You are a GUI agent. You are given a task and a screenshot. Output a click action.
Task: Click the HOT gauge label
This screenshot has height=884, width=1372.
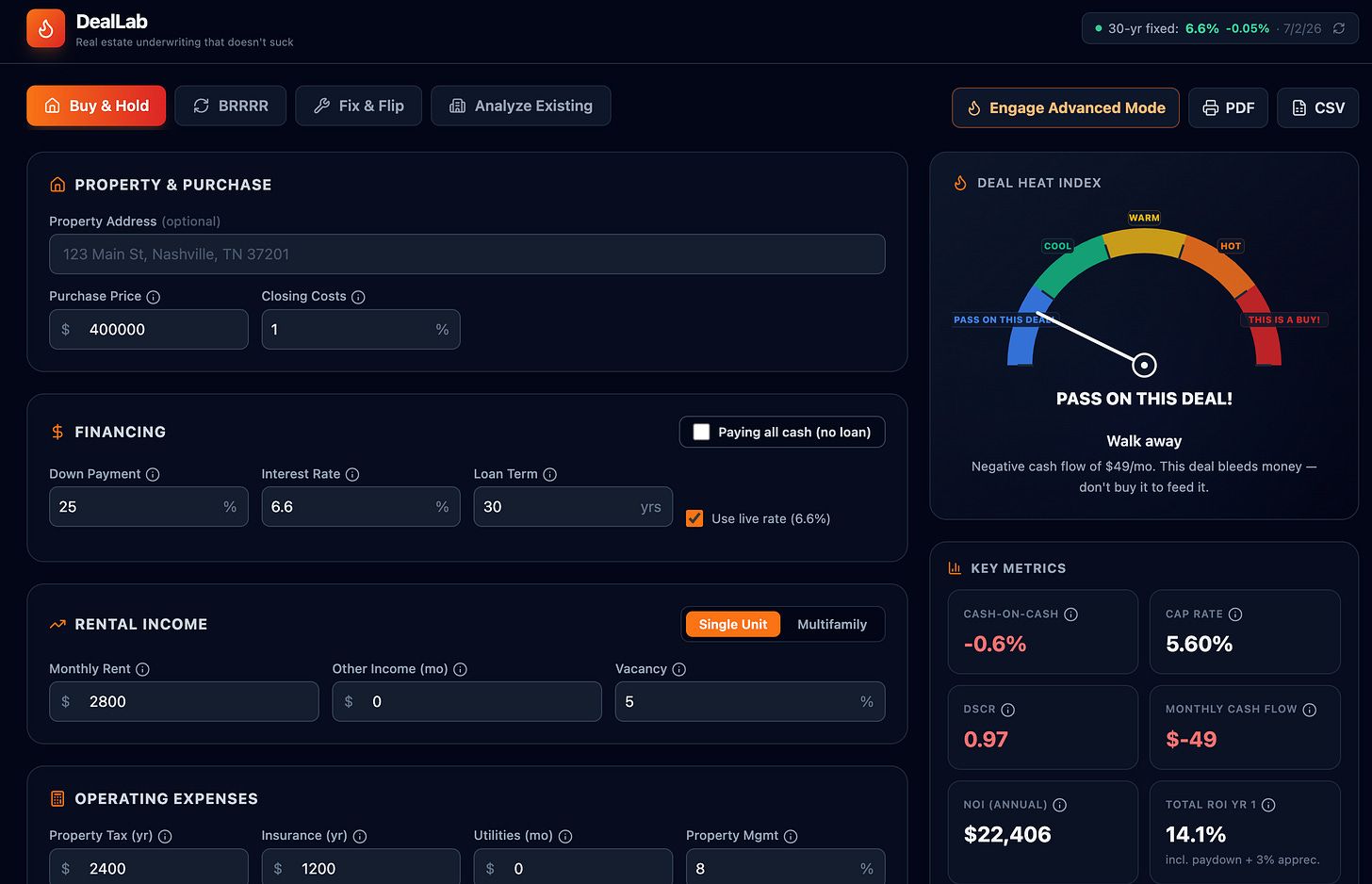(x=1231, y=246)
